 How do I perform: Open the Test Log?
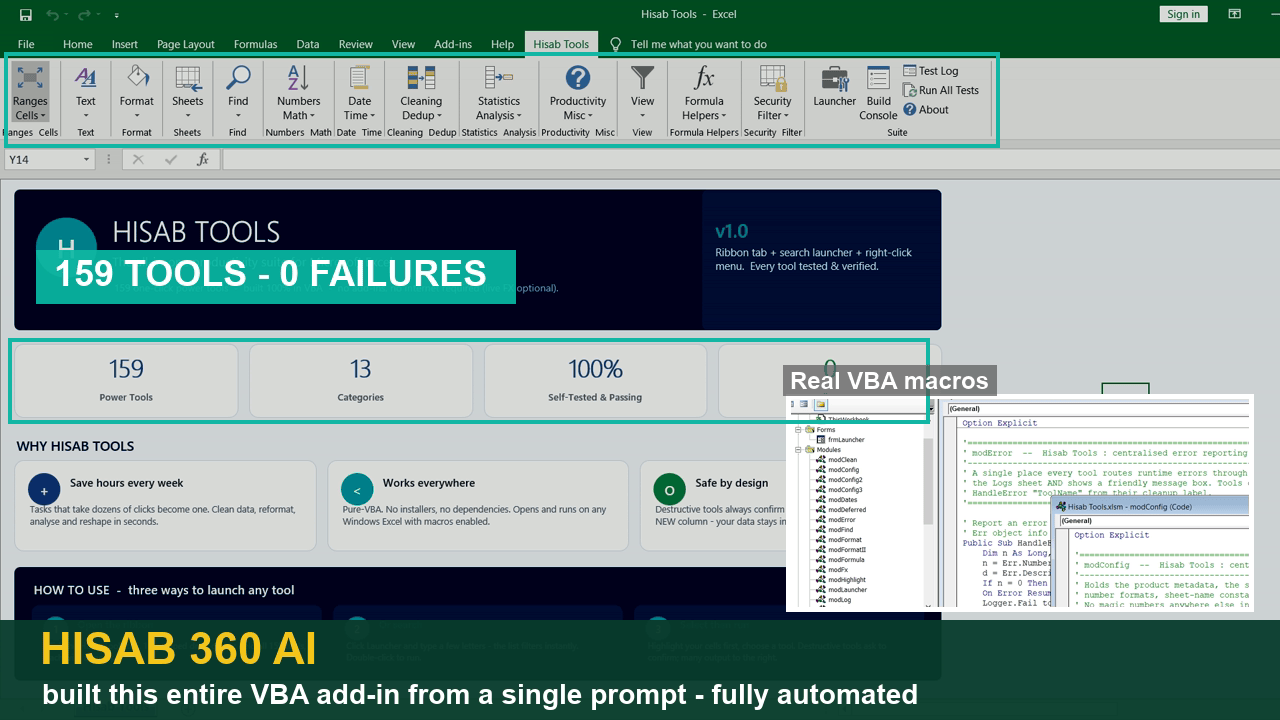931,71
